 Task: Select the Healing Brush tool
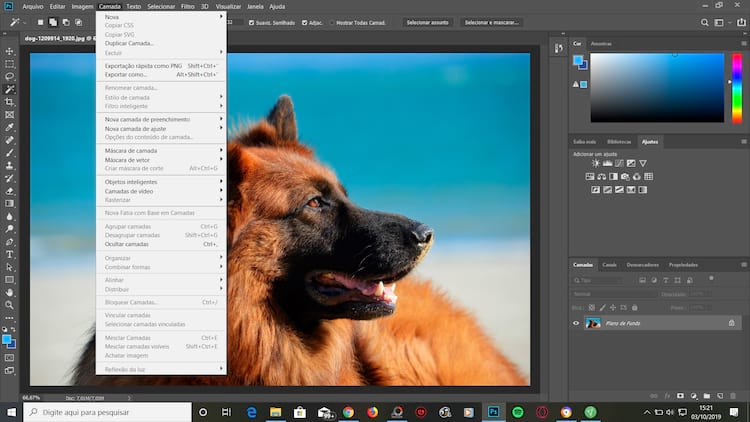pos(10,140)
